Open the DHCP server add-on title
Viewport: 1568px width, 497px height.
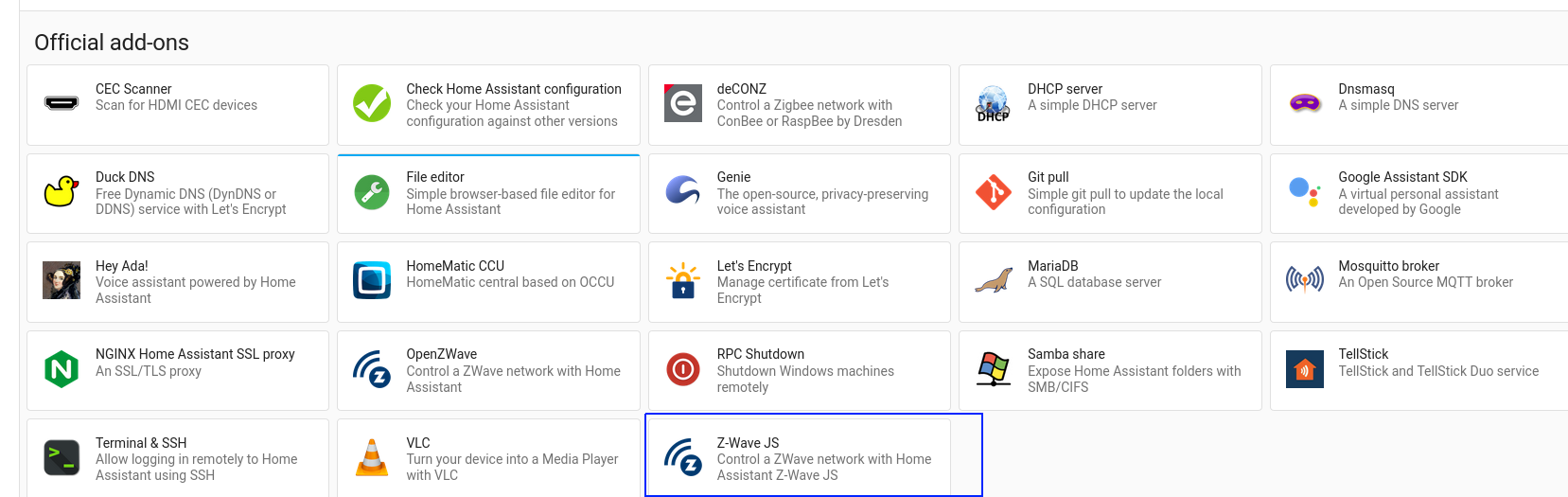(x=1066, y=89)
